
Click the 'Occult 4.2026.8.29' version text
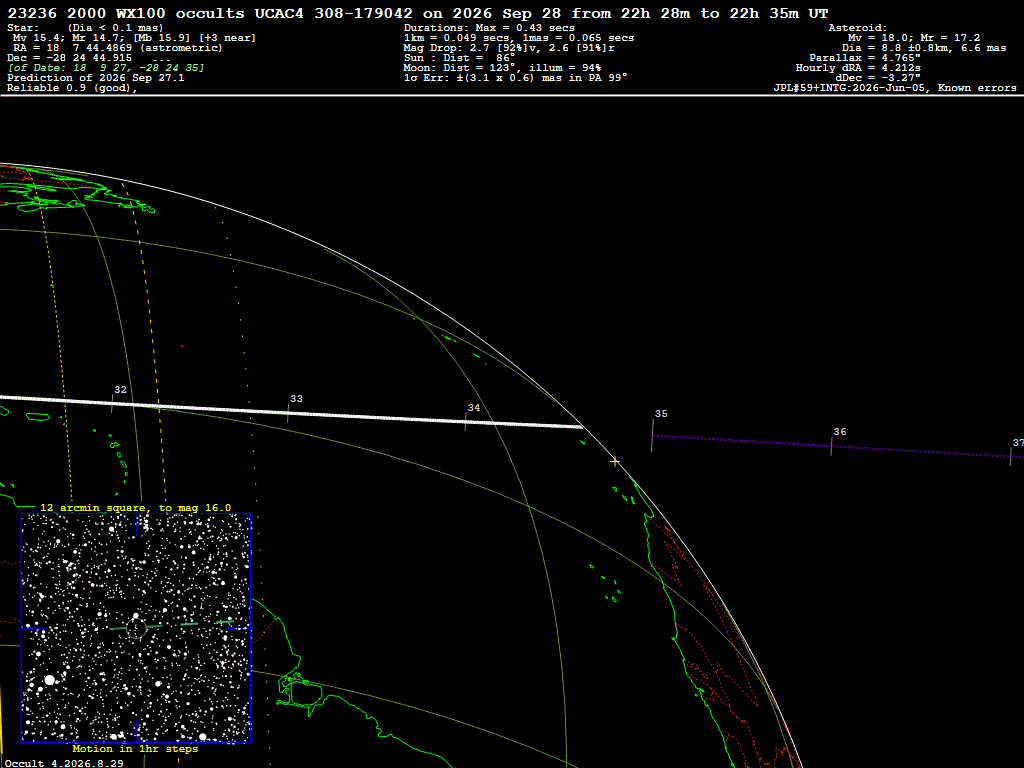pyautogui.click(x=64, y=763)
